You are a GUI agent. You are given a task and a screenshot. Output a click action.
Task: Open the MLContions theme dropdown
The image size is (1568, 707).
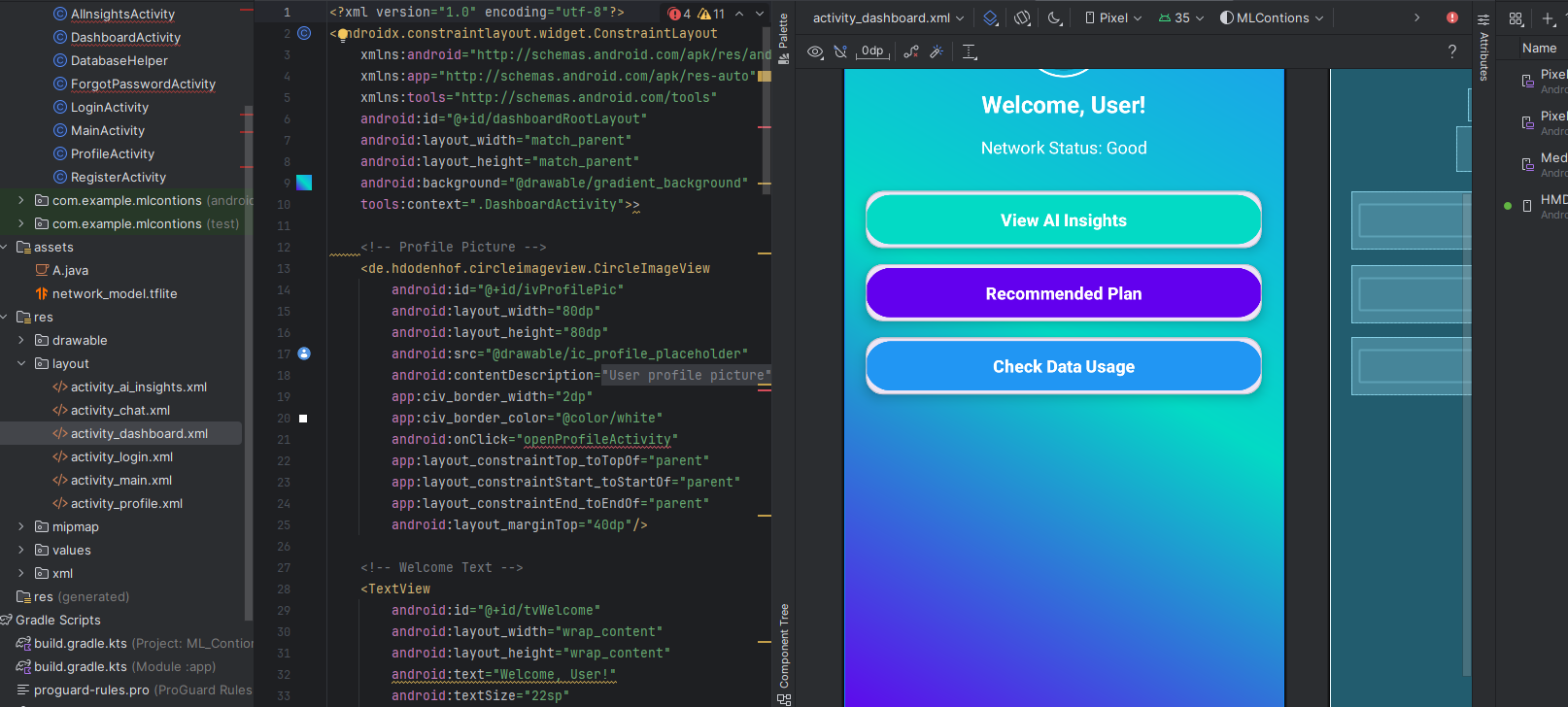[x=1272, y=17]
